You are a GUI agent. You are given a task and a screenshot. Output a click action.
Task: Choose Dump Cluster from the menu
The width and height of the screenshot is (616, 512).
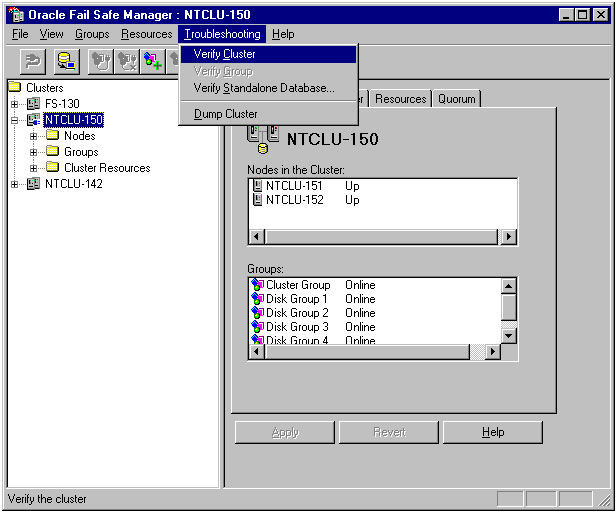coord(268,114)
